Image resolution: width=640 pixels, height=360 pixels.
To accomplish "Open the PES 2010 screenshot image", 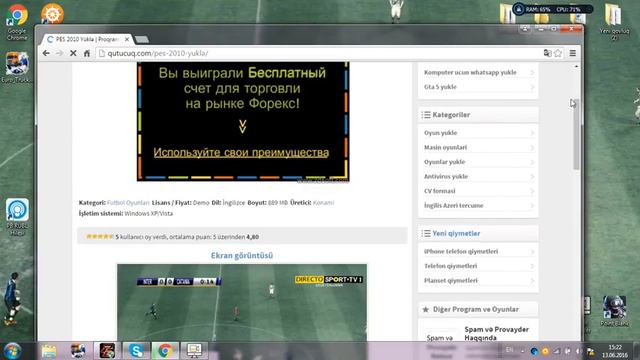I will tap(242, 302).
